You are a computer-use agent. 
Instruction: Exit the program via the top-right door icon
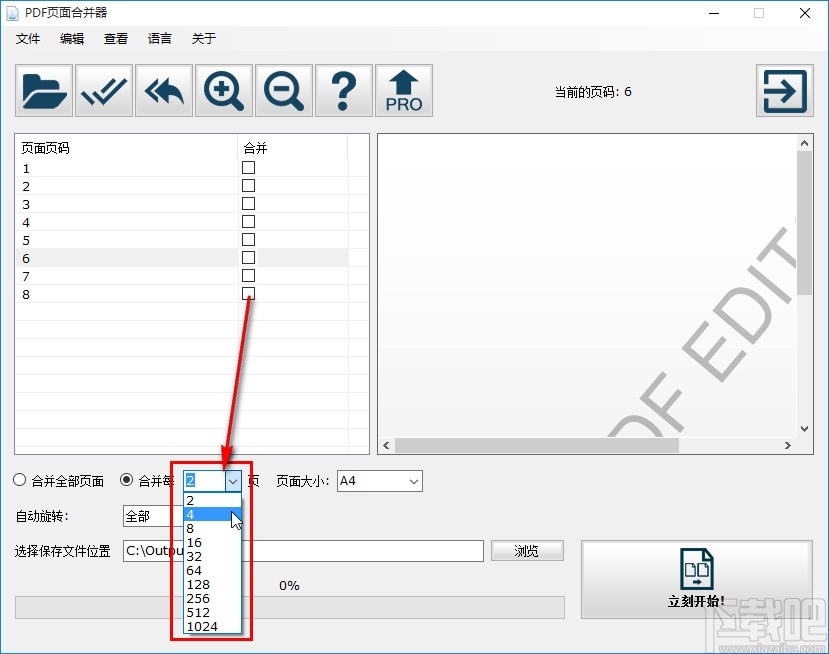click(784, 90)
